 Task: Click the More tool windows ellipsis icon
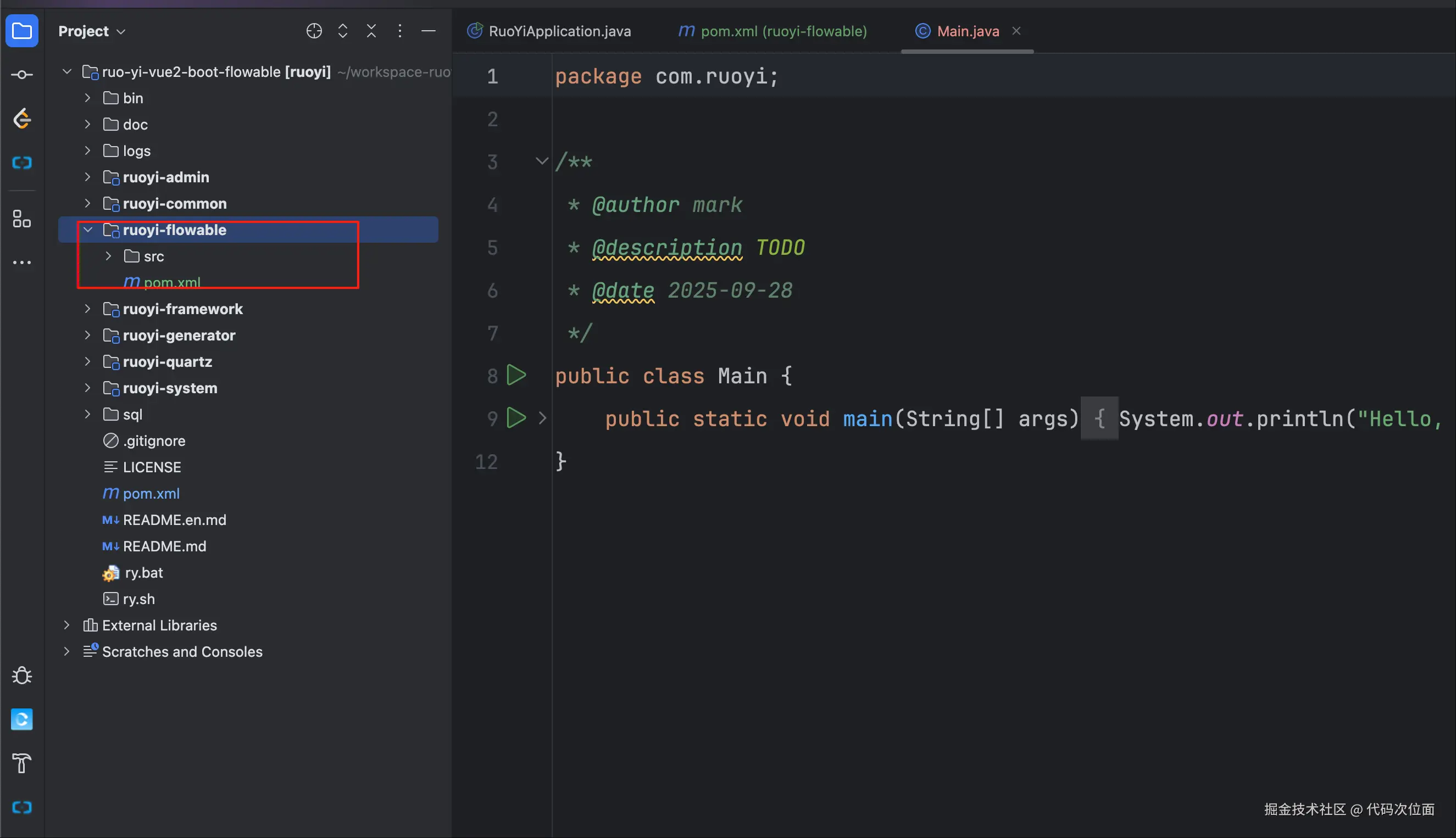(22, 262)
